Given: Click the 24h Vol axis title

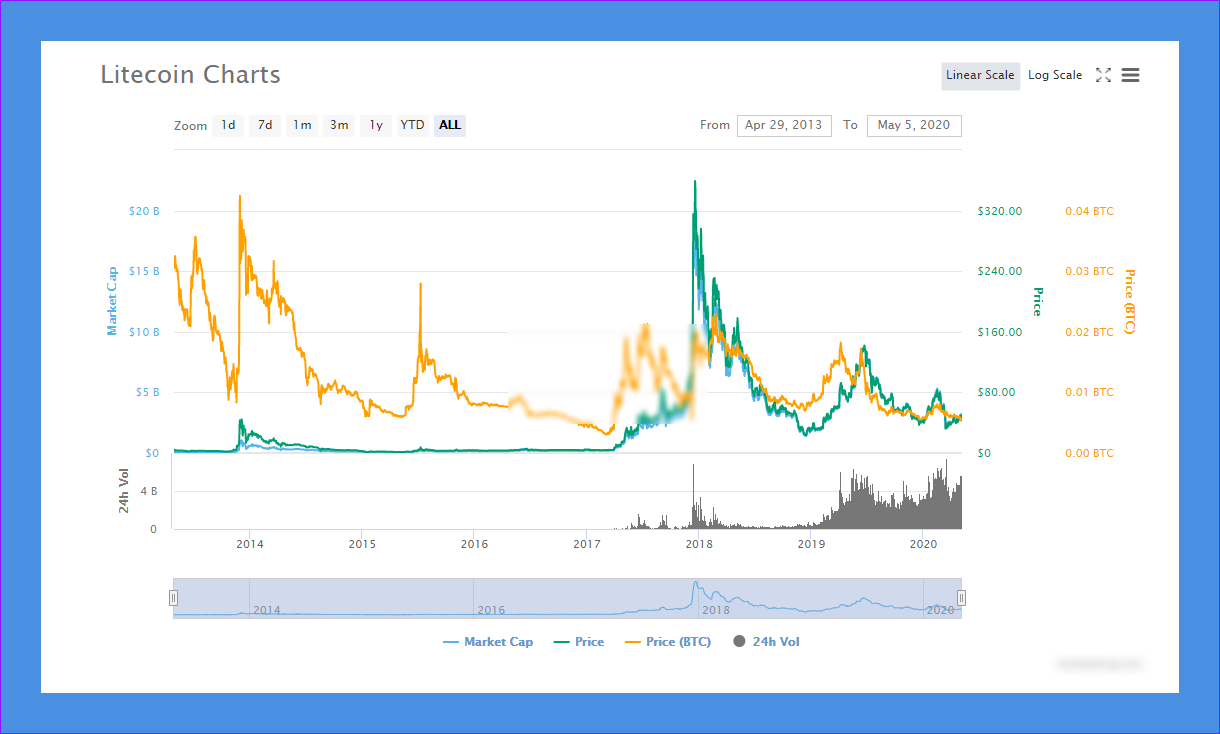Looking at the screenshot, I should 124,491.
